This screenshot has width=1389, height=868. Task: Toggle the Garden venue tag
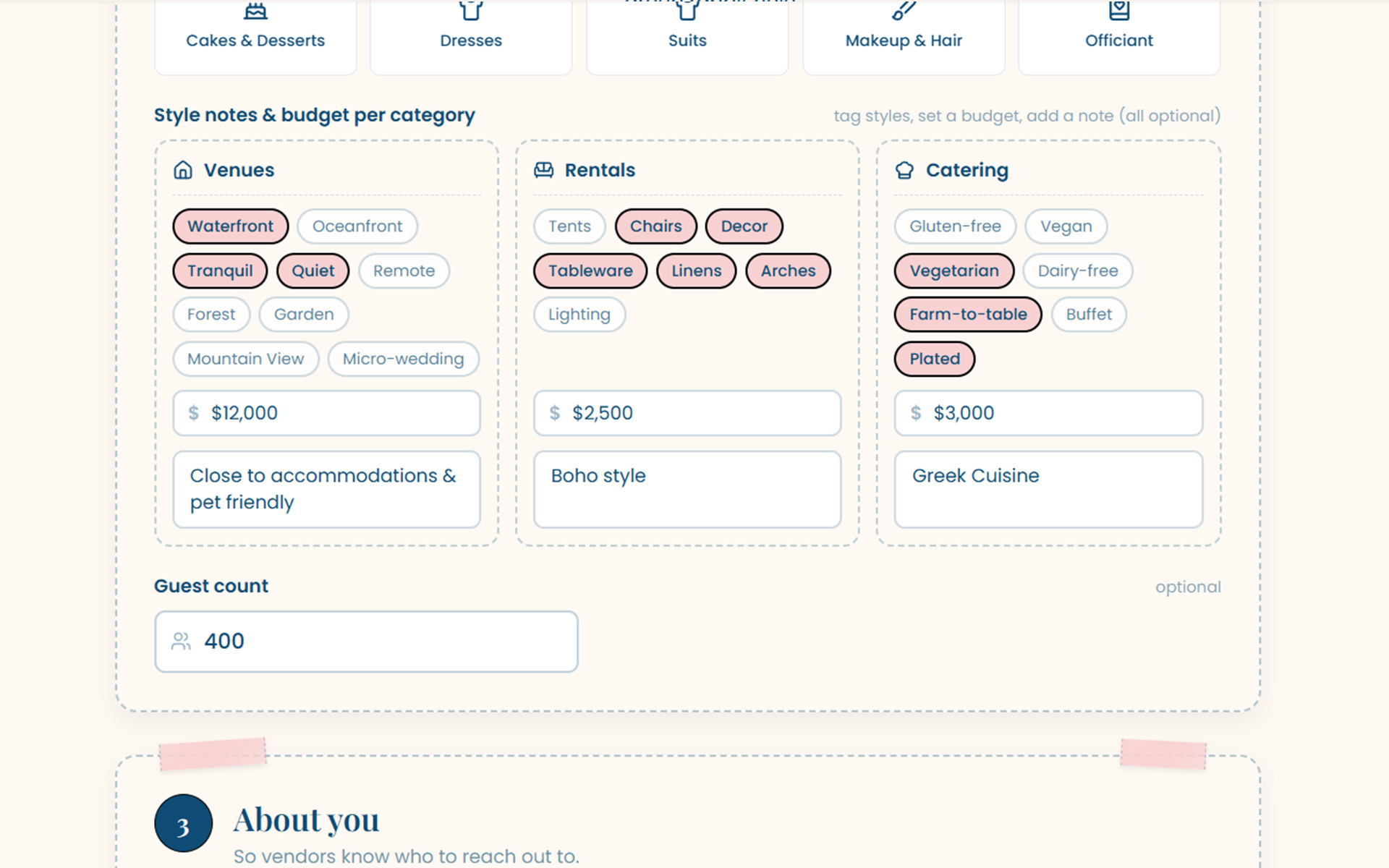click(304, 315)
